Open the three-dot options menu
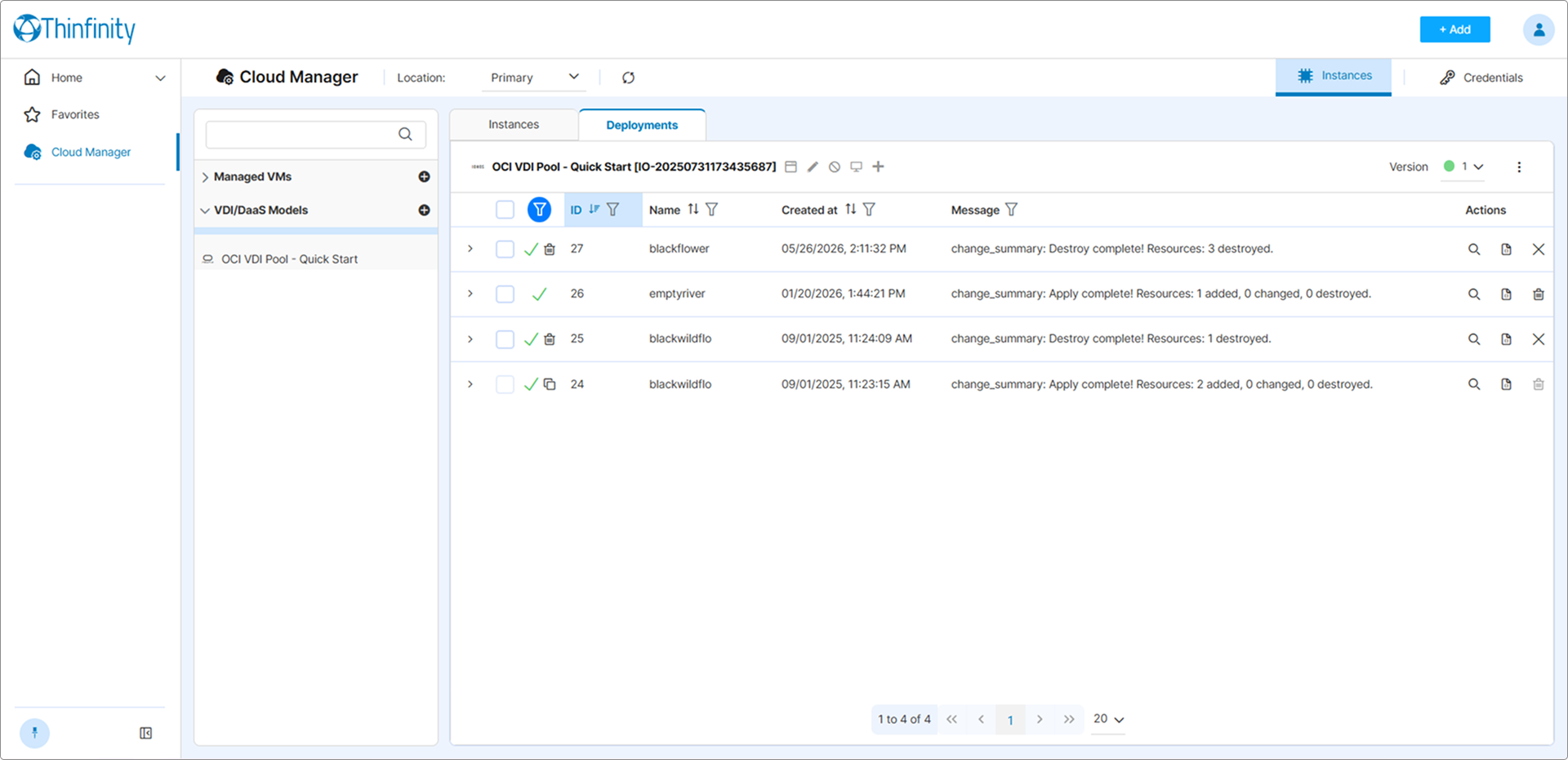This screenshot has height=760, width=1568. tap(1519, 167)
